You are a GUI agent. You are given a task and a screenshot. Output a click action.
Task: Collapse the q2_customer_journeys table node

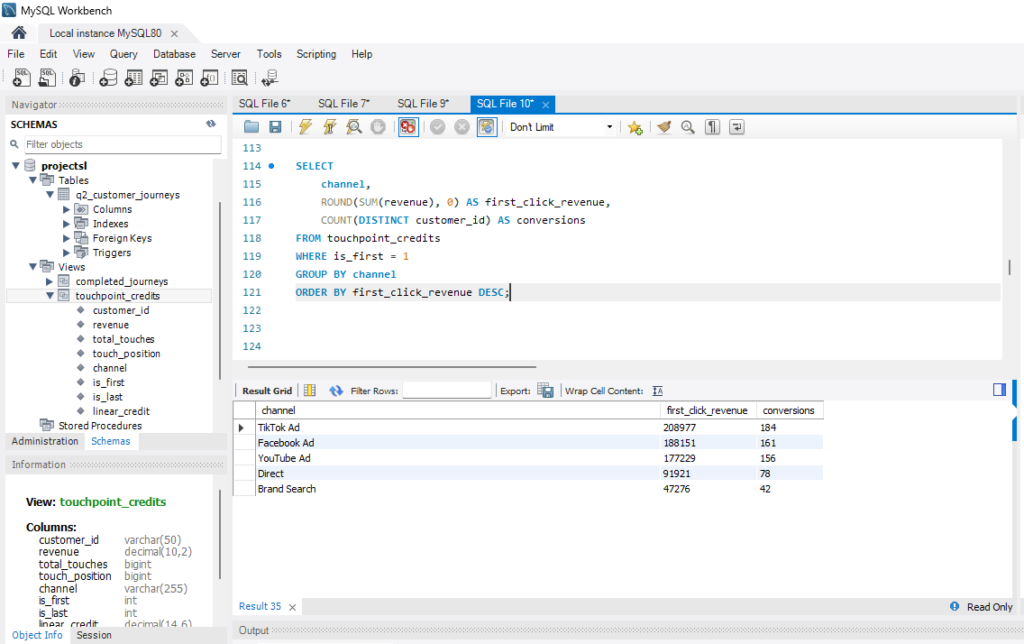pyautogui.click(x=50, y=195)
